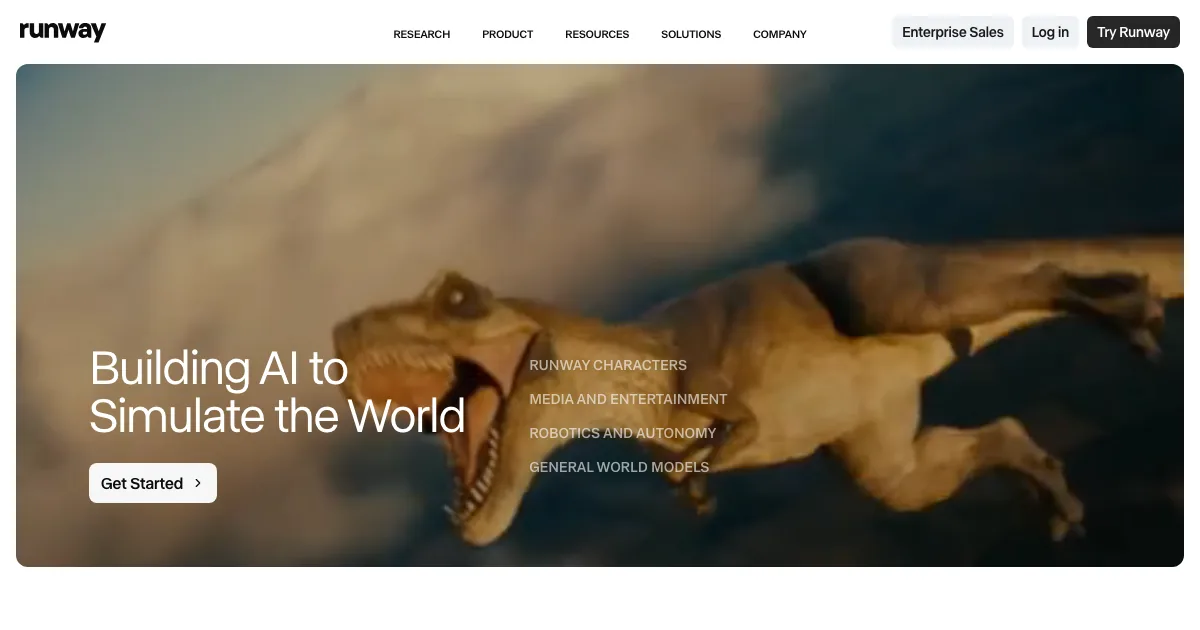Click the blank white area below the hero banner

(x=600, y=598)
